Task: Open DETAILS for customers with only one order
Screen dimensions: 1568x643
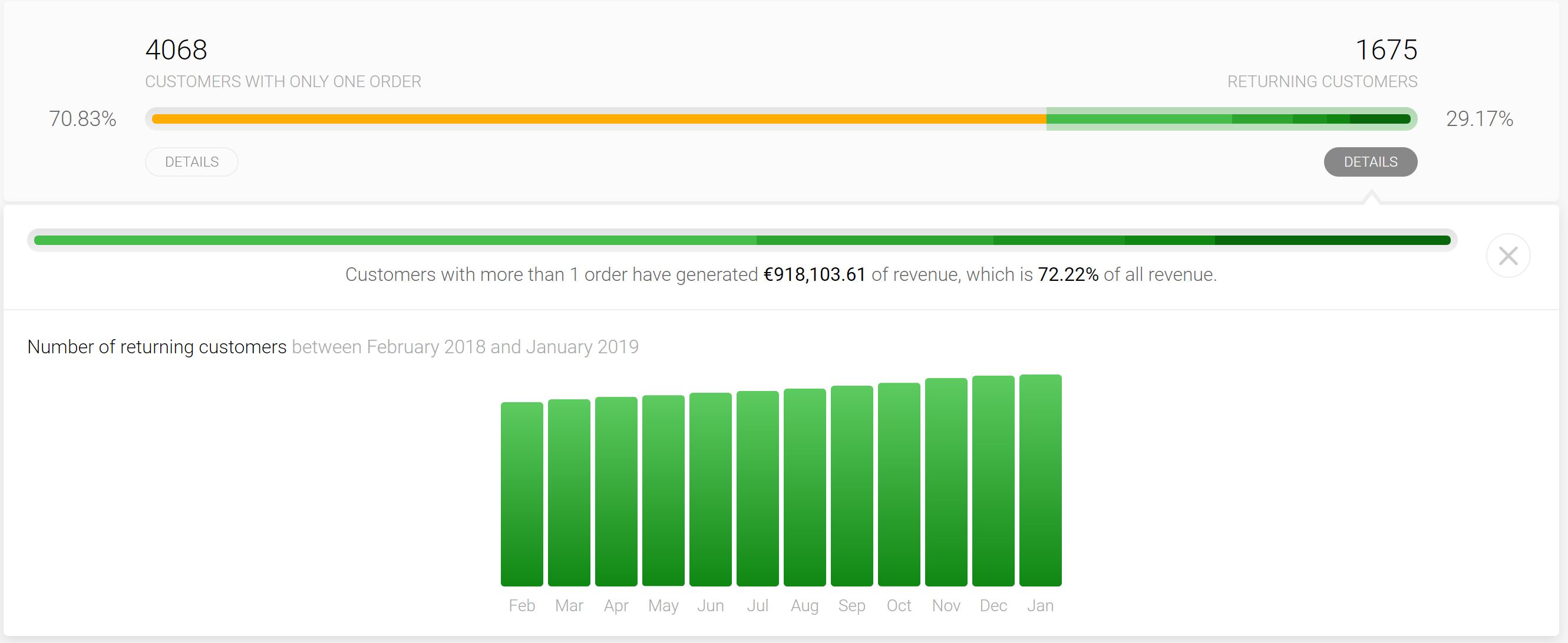Action: click(192, 162)
